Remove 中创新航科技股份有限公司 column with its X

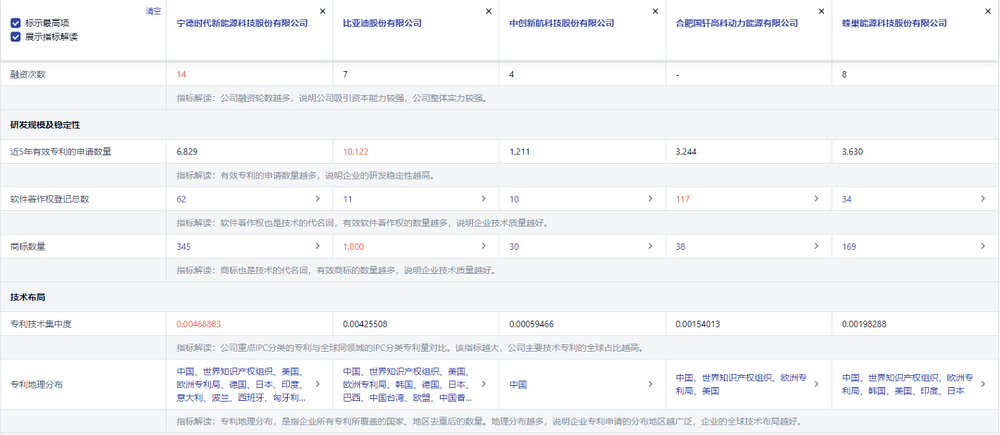click(655, 11)
